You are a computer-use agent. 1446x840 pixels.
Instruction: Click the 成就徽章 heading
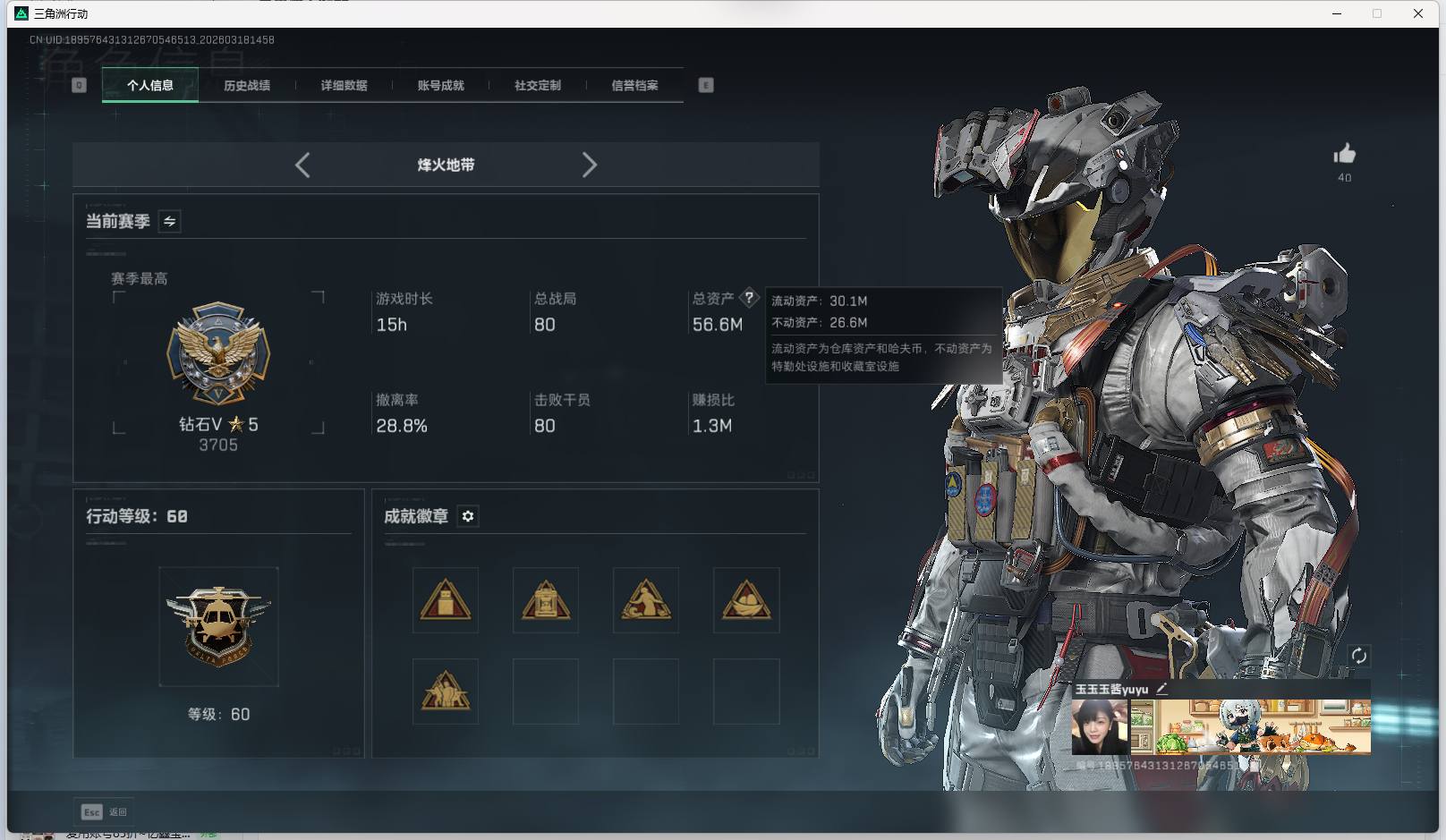point(416,516)
